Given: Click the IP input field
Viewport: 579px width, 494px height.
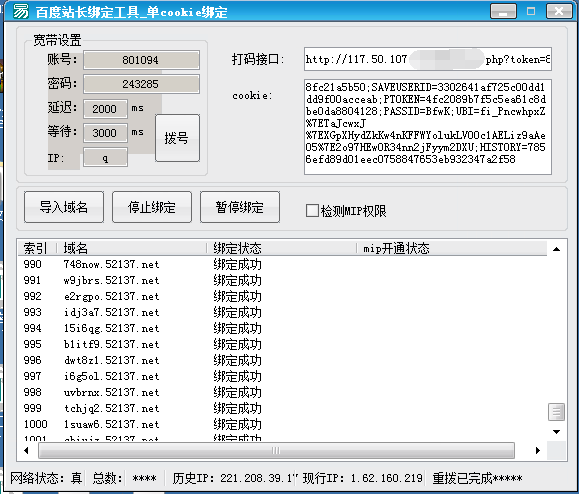Looking at the screenshot, I should click(x=105, y=158).
